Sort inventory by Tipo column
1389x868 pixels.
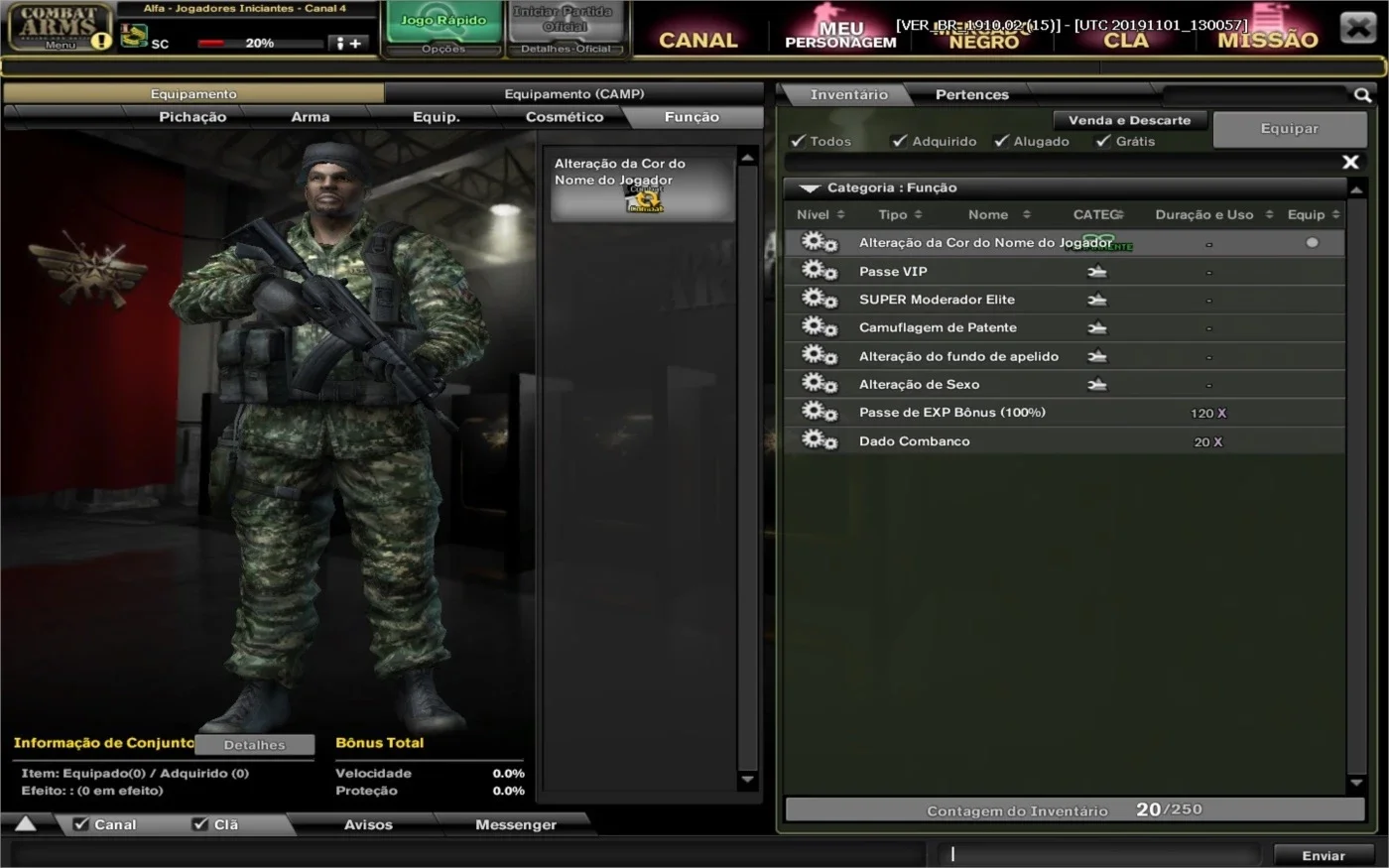[x=900, y=214]
